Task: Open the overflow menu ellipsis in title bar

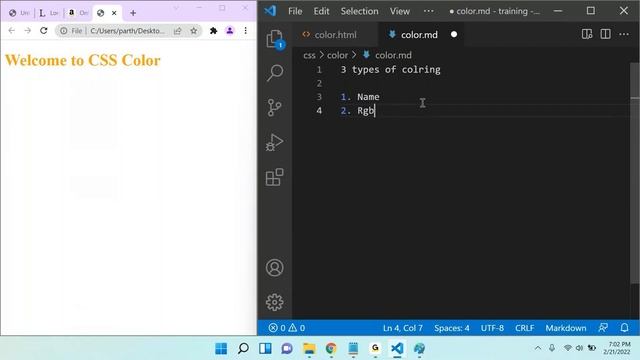Action: (429, 11)
